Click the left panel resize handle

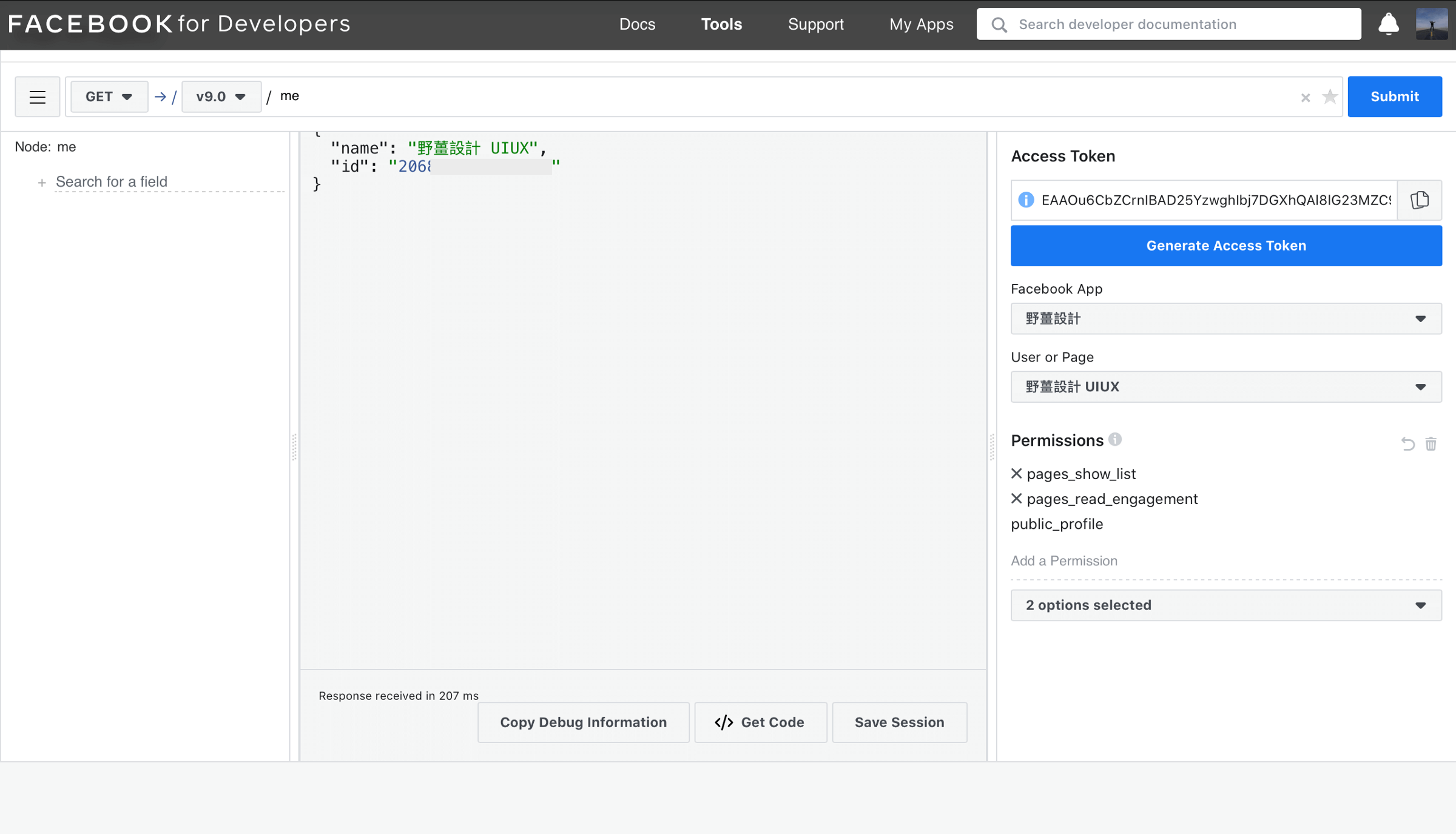click(294, 447)
